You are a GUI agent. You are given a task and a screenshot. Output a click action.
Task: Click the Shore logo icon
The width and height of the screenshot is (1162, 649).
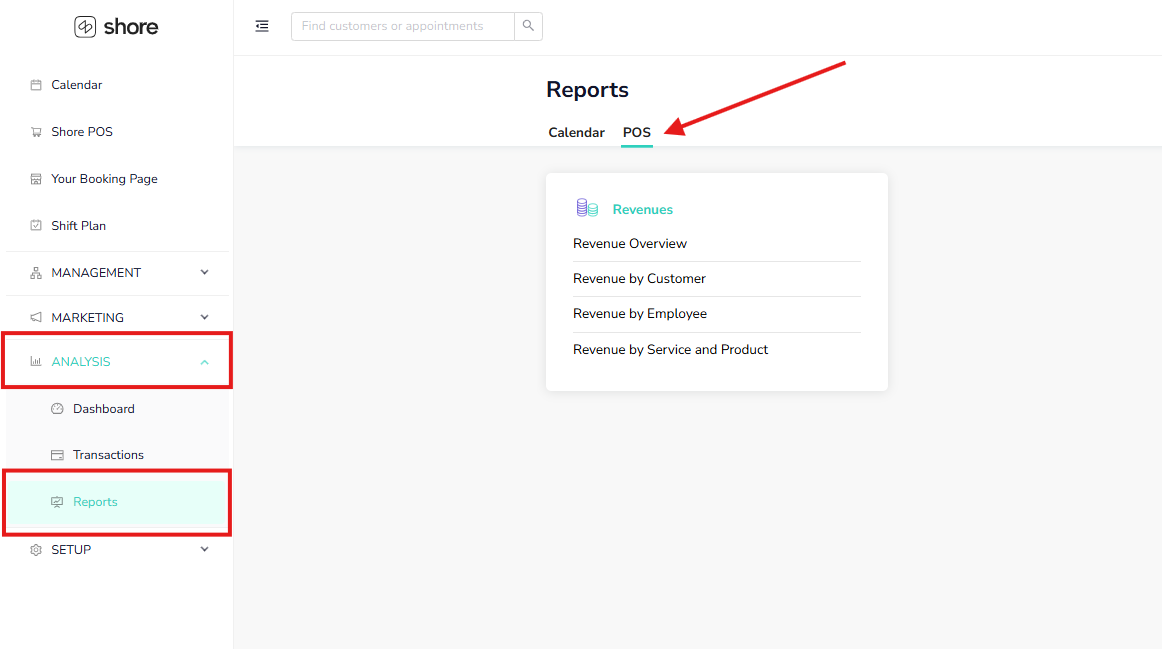tap(85, 27)
